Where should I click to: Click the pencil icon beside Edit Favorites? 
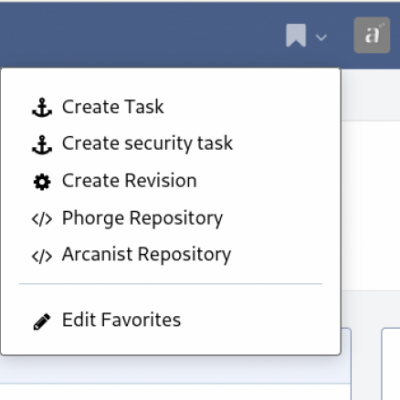pyautogui.click(x=42, y=322)
